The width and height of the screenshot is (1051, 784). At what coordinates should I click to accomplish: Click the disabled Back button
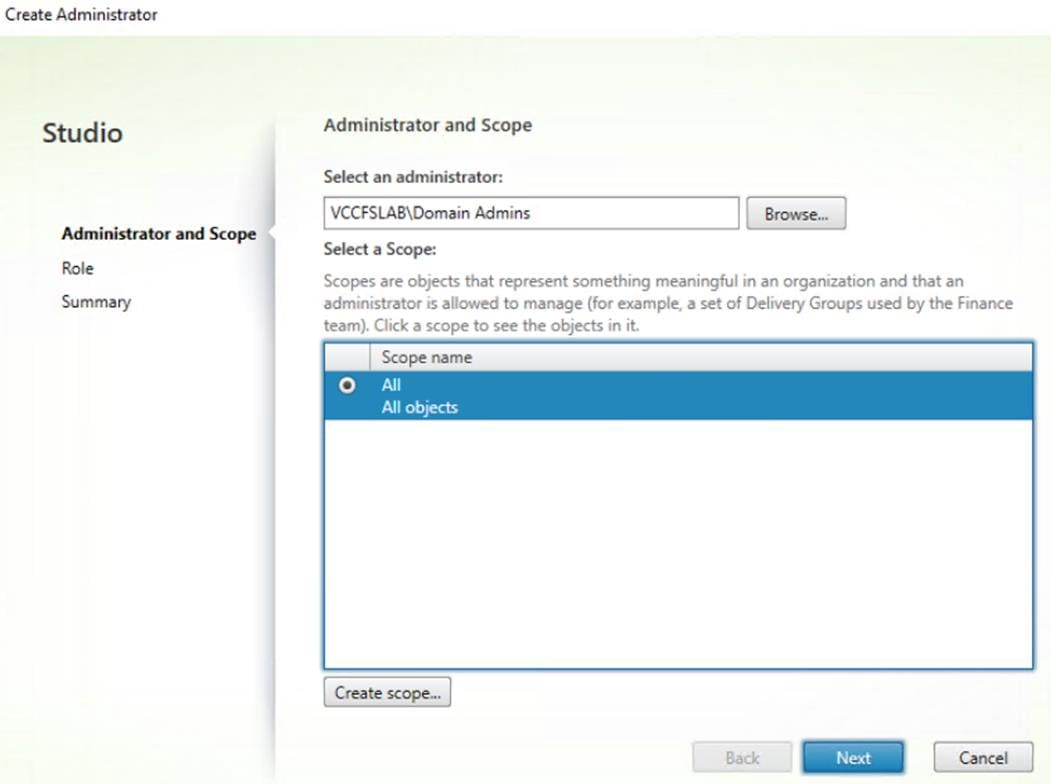(742, 757)
